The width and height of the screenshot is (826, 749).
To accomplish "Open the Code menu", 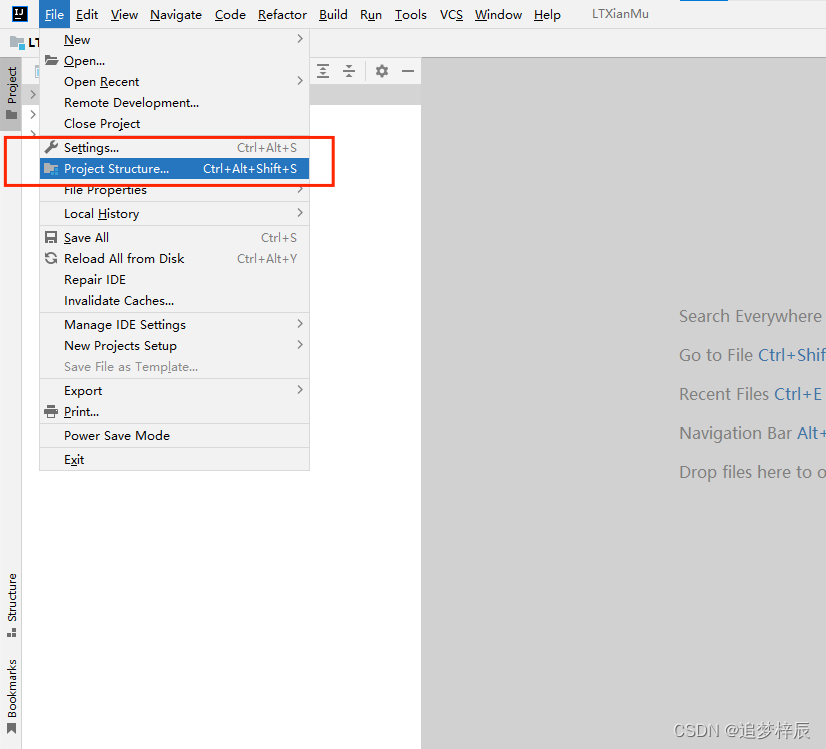I will pyautogui.click(x=230, y=15).
